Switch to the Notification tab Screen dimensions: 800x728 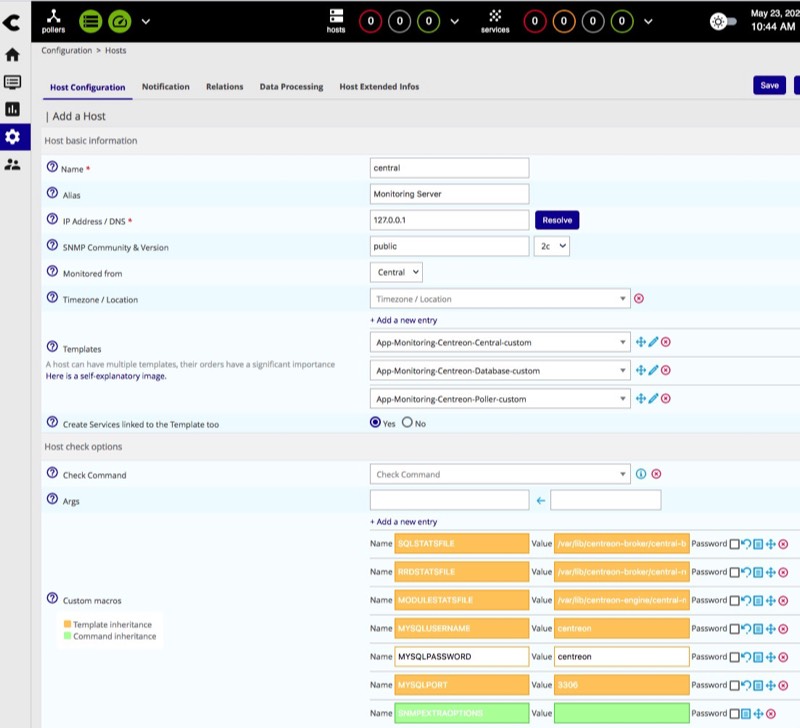[165, 87]
